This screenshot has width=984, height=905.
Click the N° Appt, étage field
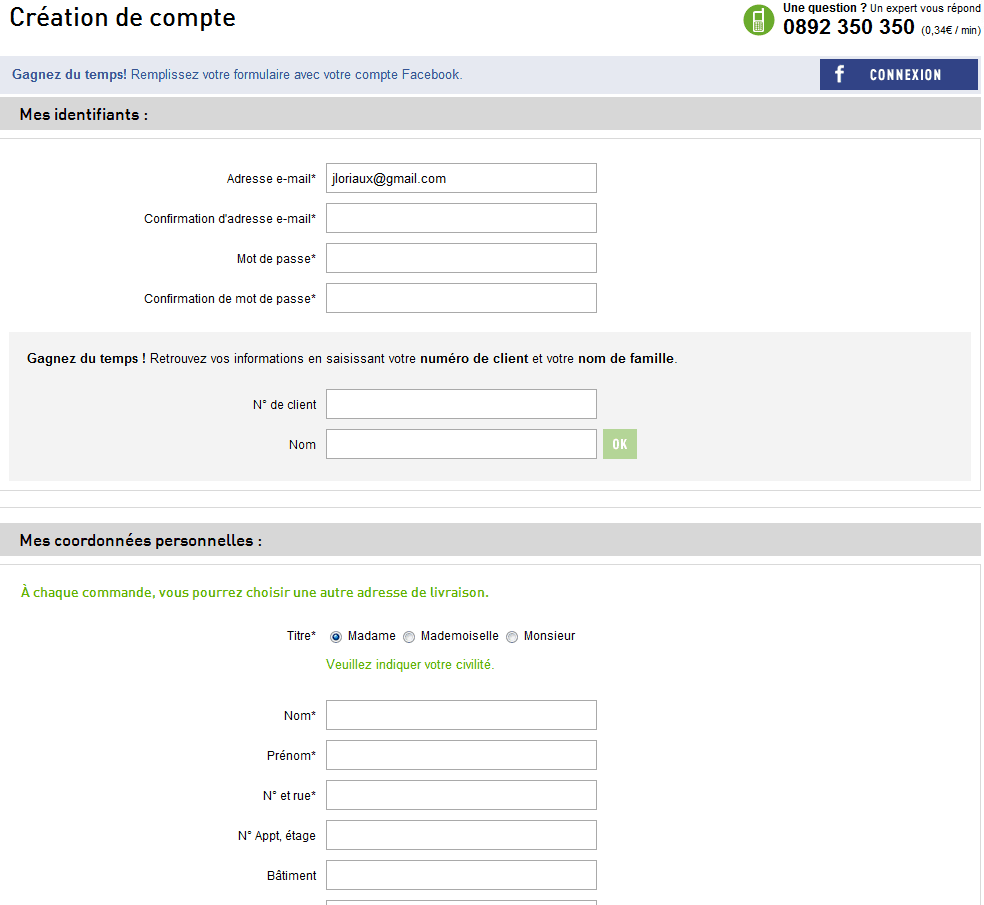tap(461, 835)
